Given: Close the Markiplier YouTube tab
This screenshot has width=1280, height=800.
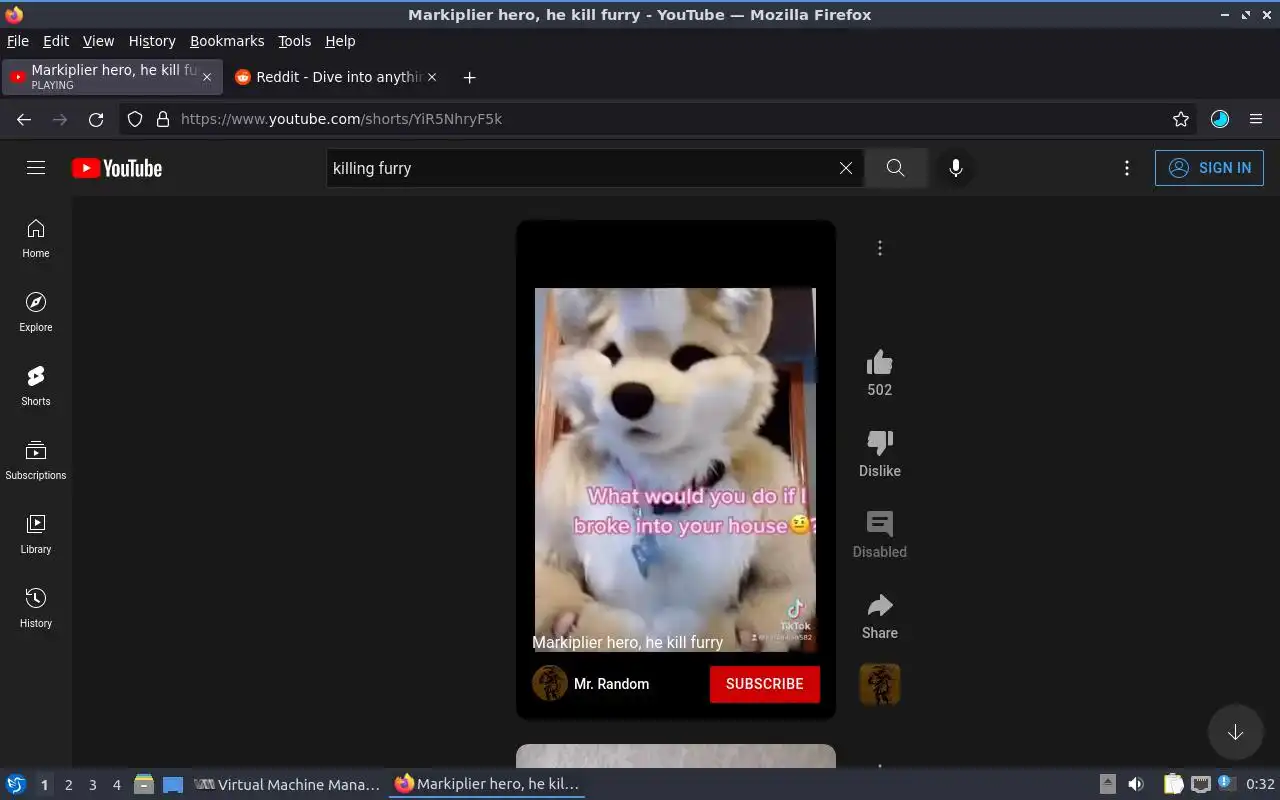Looking at the screenshot, I should coord(207,77).
